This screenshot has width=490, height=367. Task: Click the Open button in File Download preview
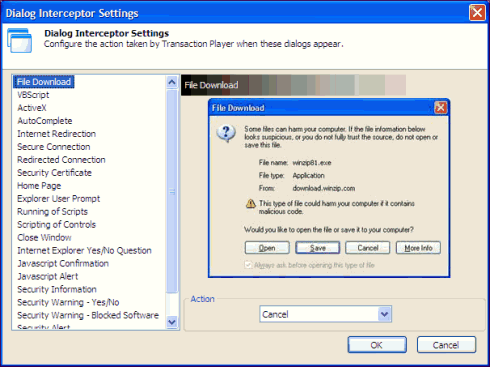[267, 248]
